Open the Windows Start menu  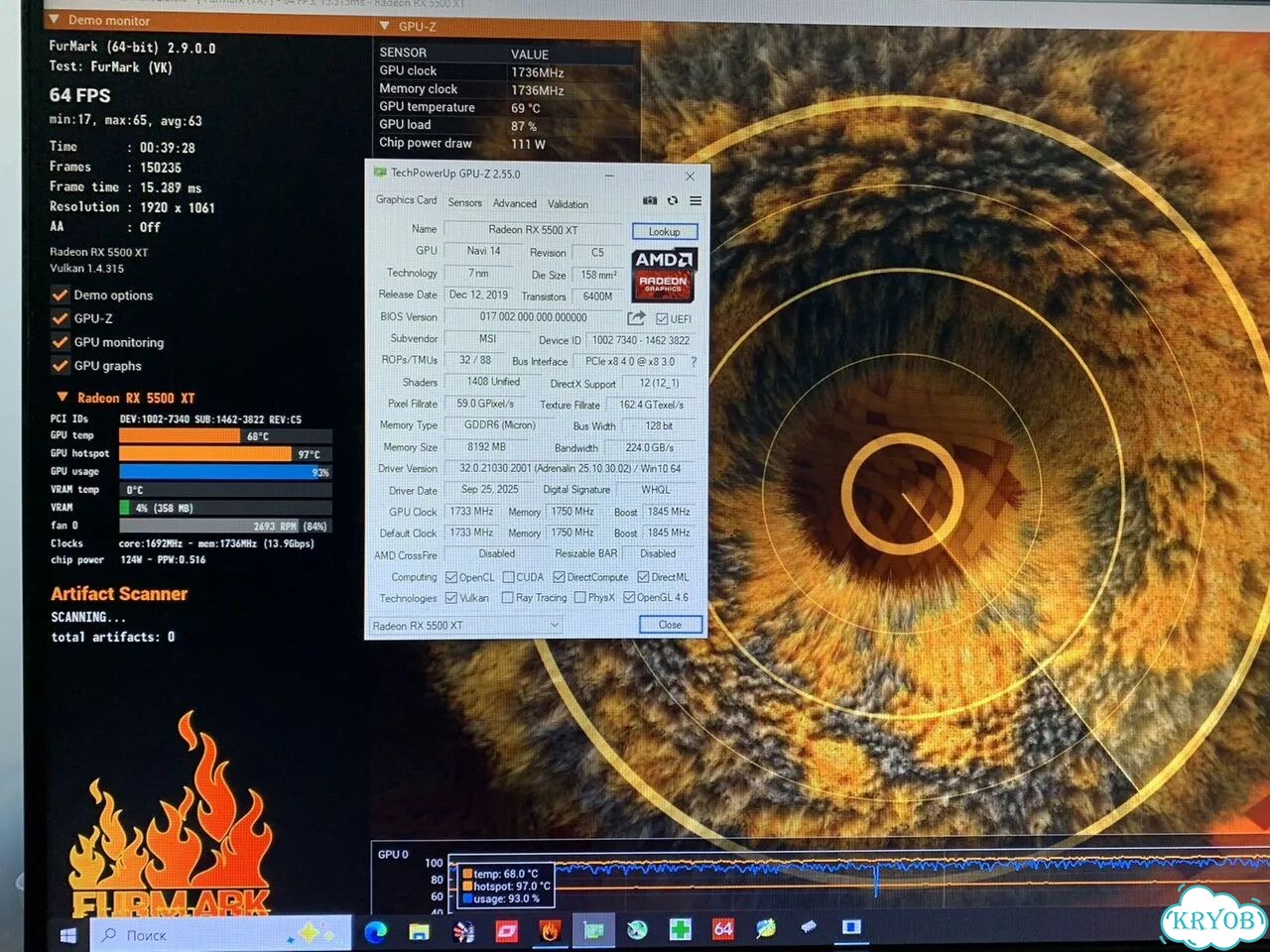[68, 934]
